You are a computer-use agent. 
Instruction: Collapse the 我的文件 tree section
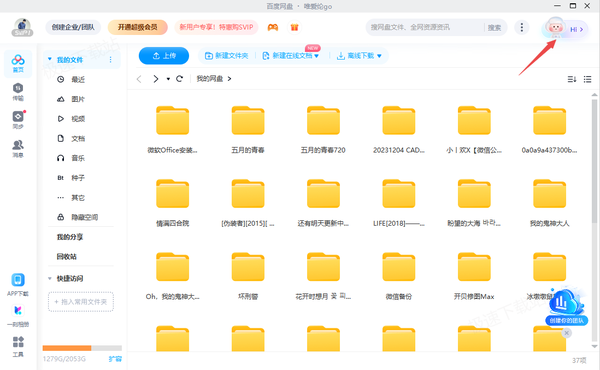50,59
